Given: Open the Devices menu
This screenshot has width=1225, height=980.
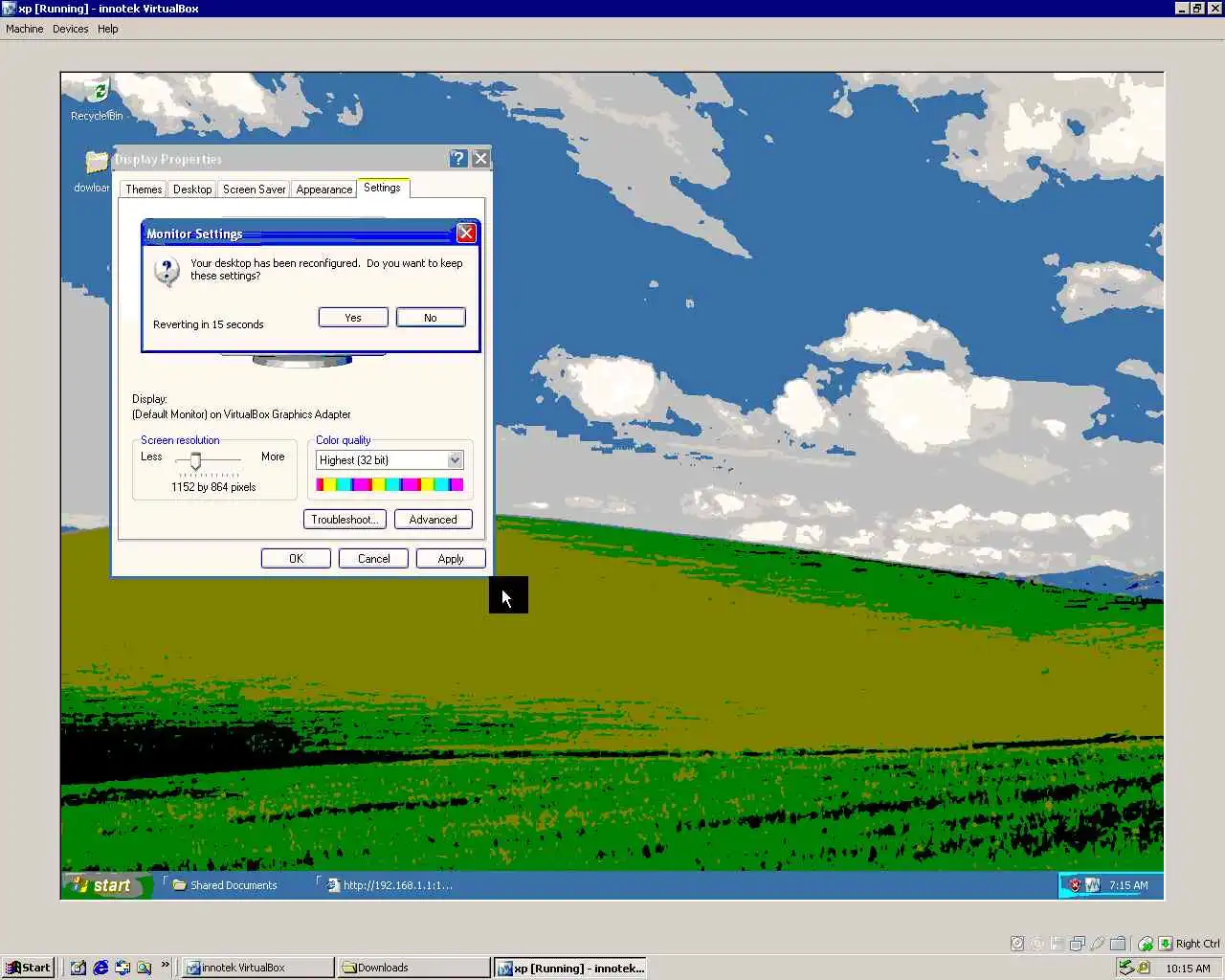Looking at the screenshot, I should pos(71,29).
